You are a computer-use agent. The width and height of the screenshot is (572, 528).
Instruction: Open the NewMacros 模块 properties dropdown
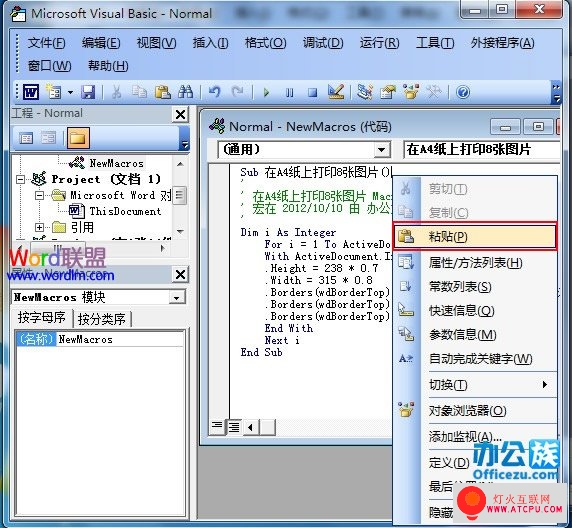point(177,298)
